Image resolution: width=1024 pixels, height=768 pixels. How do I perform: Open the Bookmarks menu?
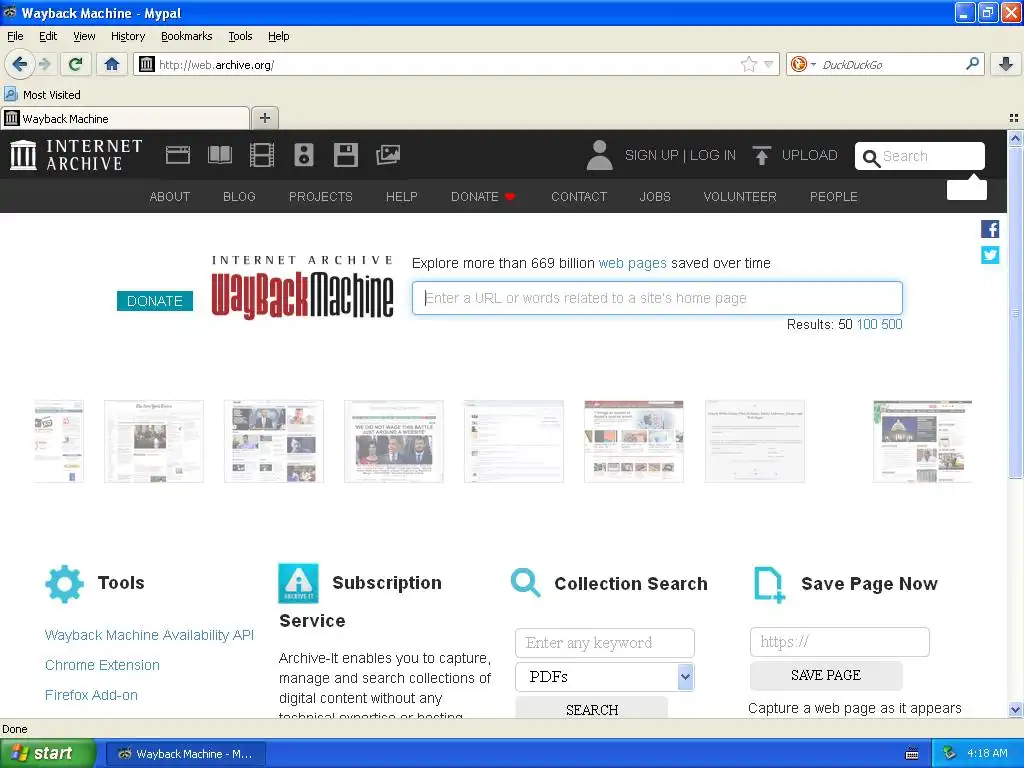pos(187,36)
